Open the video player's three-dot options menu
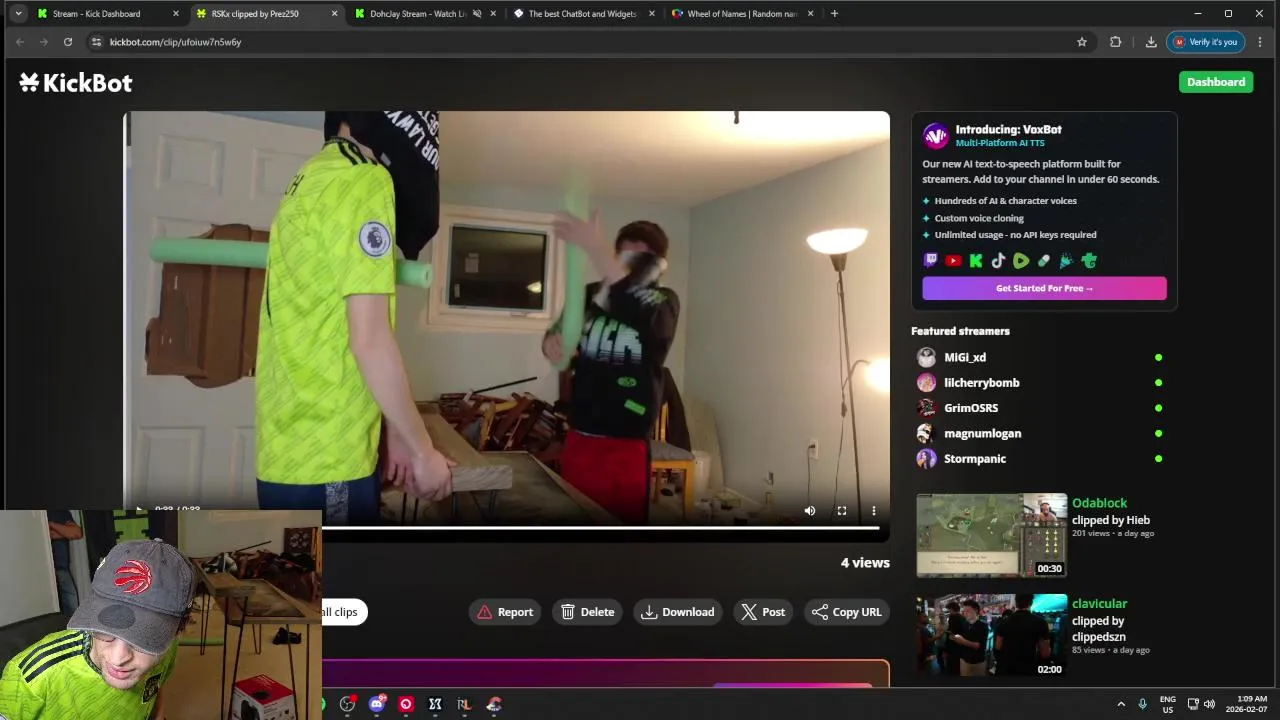Screen dimensions: 1280x720 tap(874, 511)
